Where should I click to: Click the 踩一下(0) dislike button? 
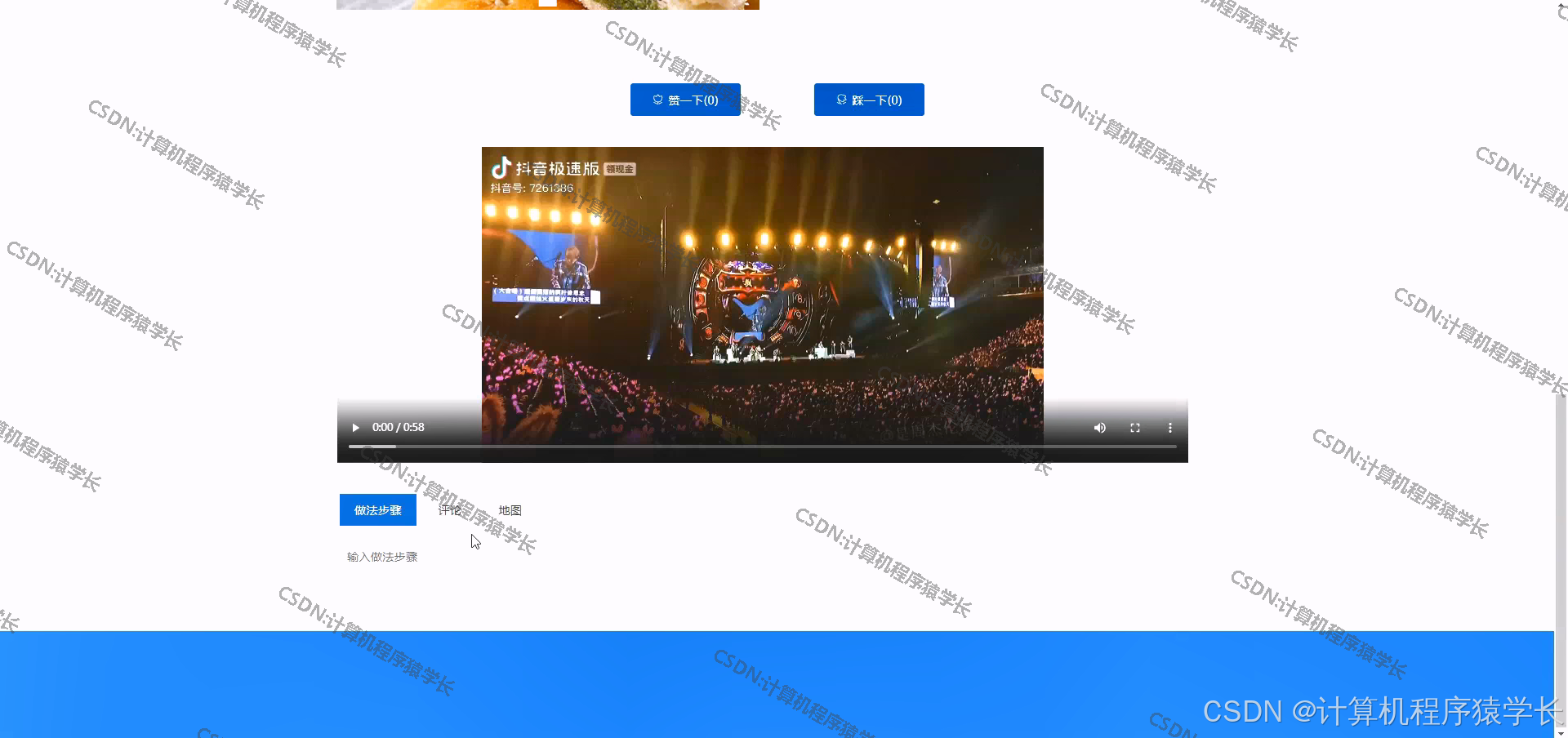pyautogui.click(x=869, y=100)
